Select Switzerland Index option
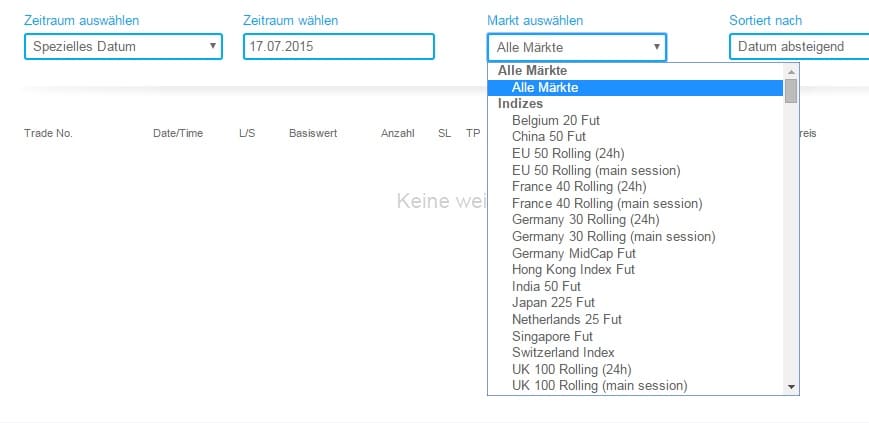 point(563,353)
